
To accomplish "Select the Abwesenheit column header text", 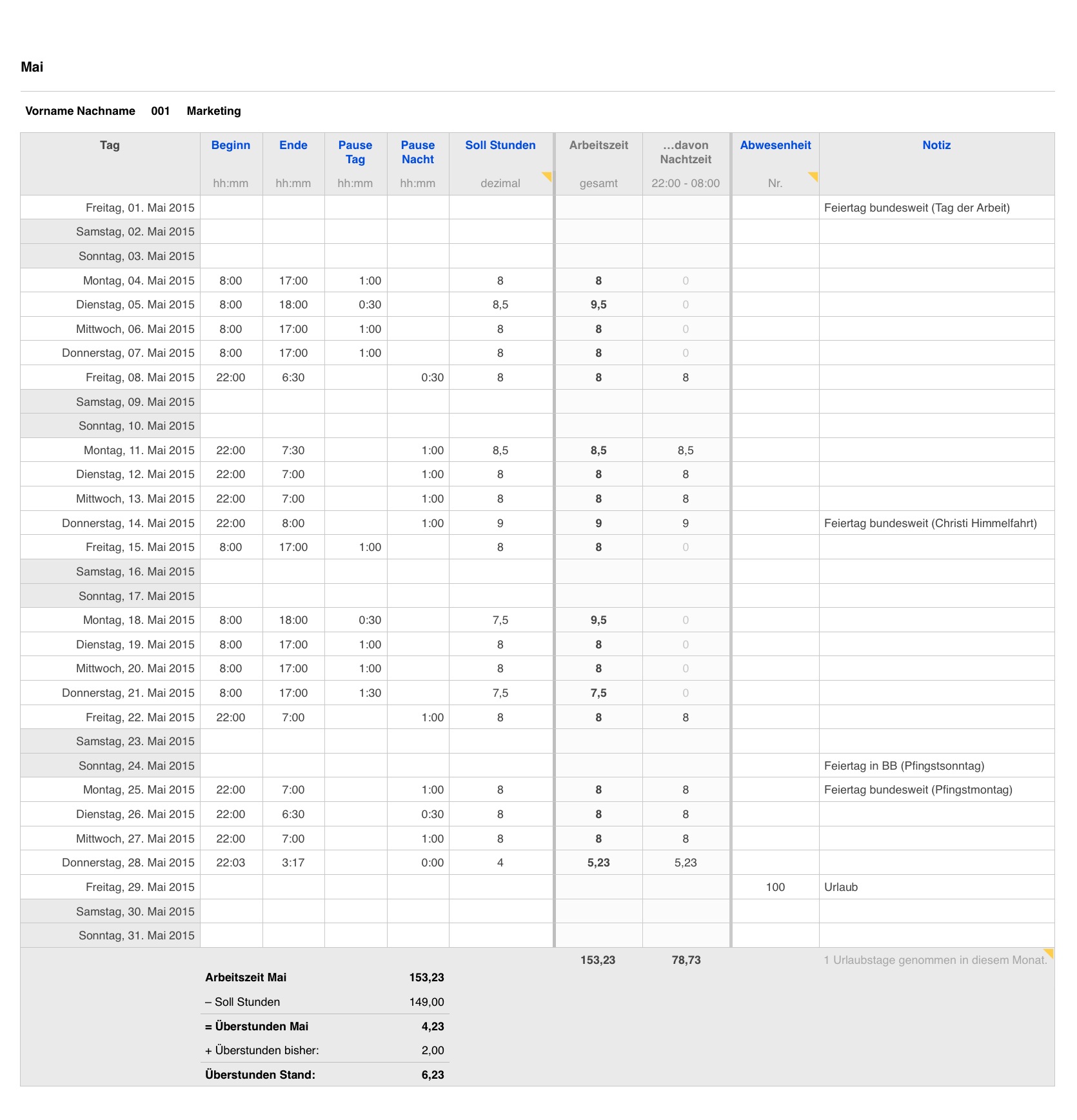I will pos(775,145).
